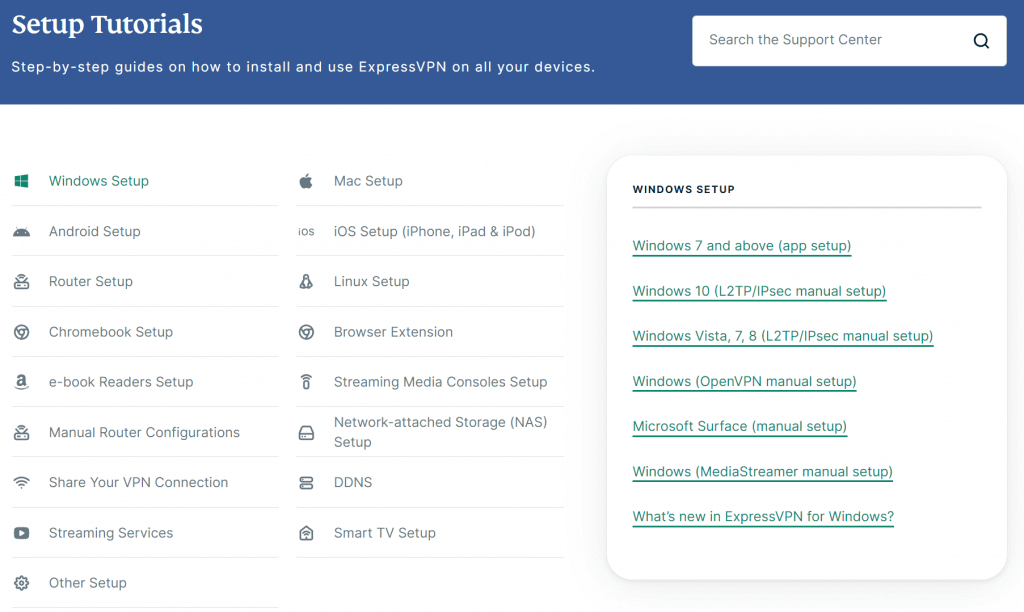This screenshot has width=1024, height=612.
Task: Open Windows 7 and above app setup link
Action: pyautogui.click(x=741, y=246)
